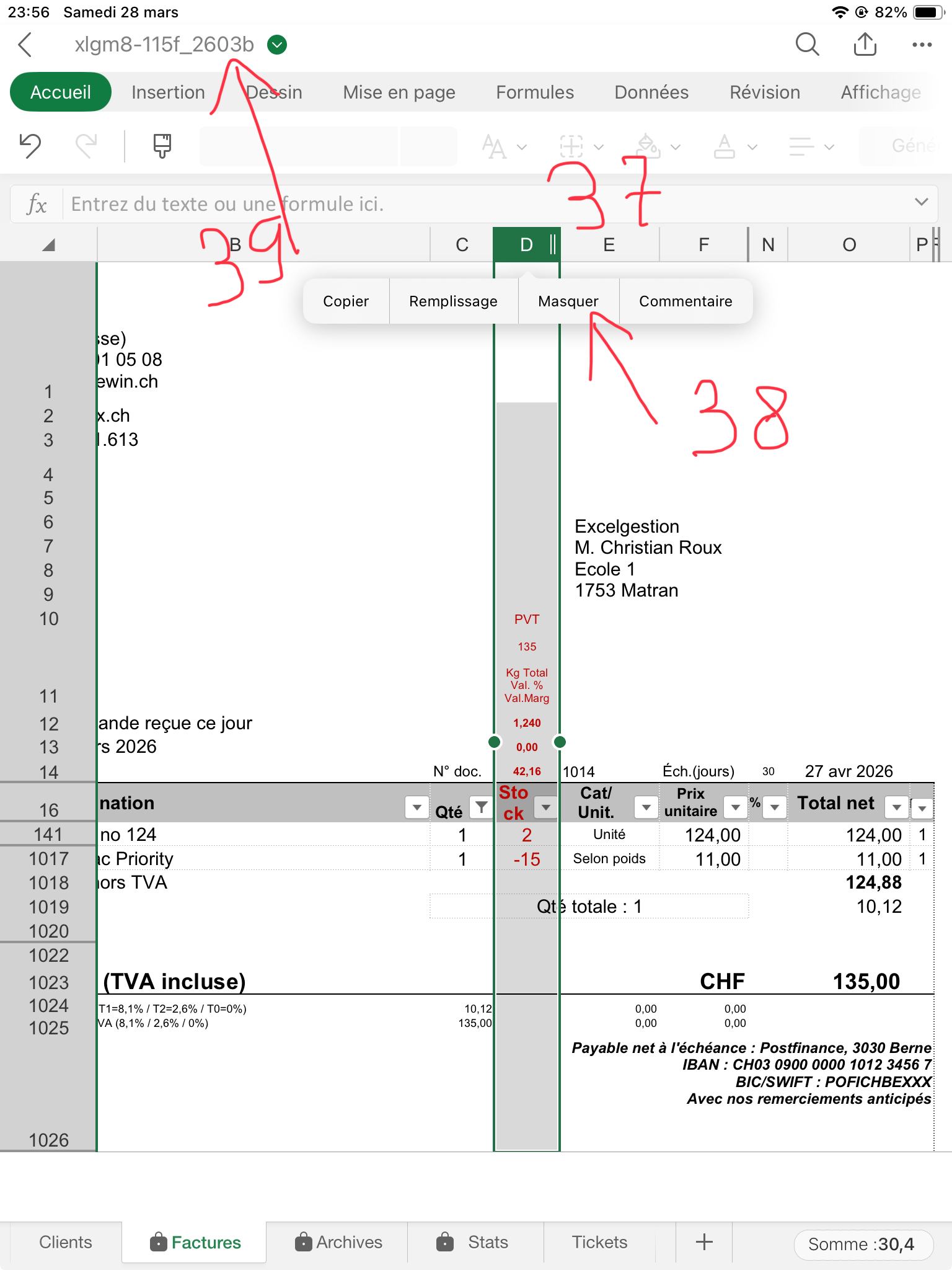952x1270 pixels.
Task: Tap the share icon
Action: pyautogui.click(x=865, y=45)
